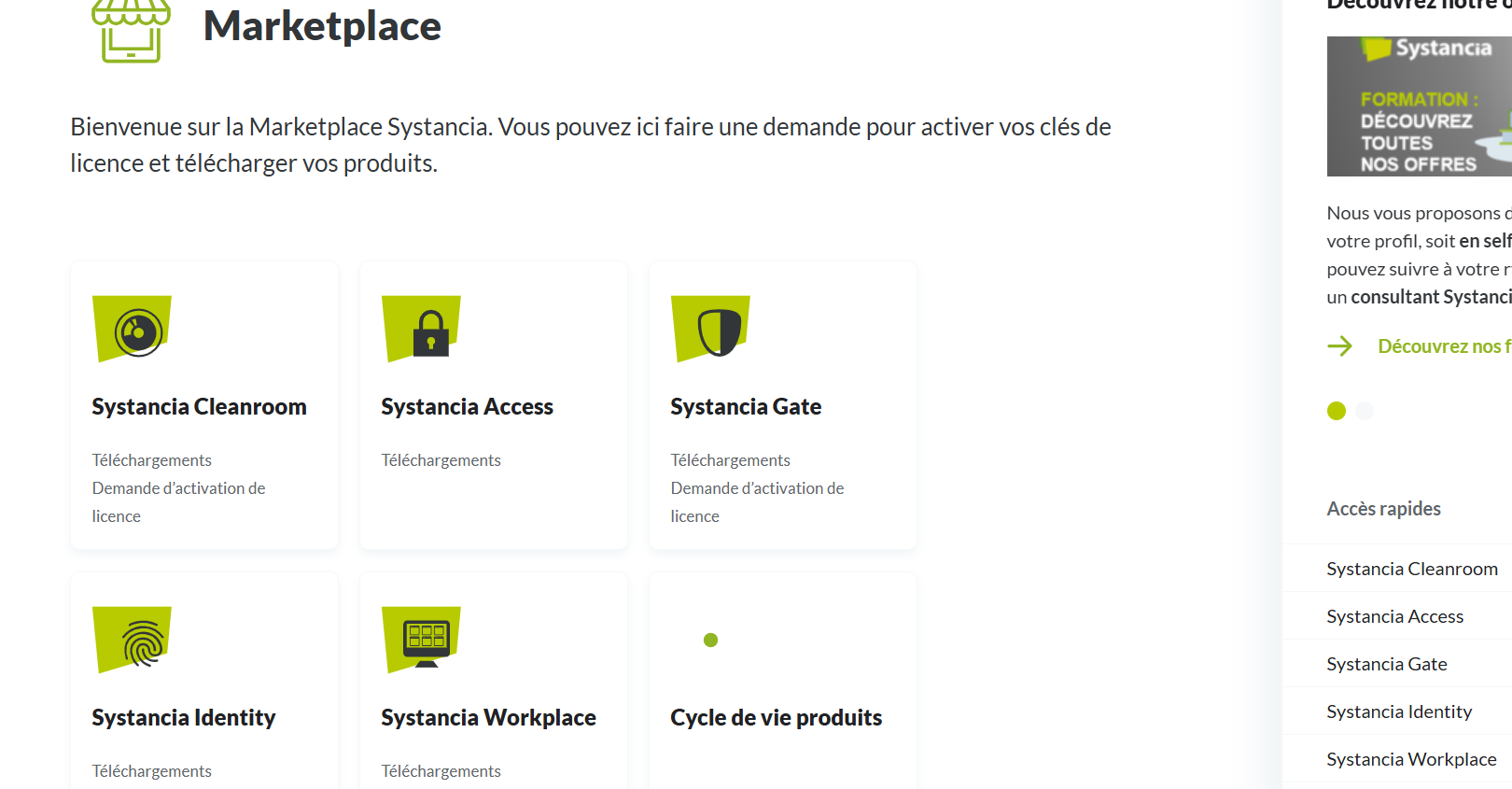Open the Systancia Cleanroom target icon
The width and height of the screenshot is (1512, 789).
132,329
